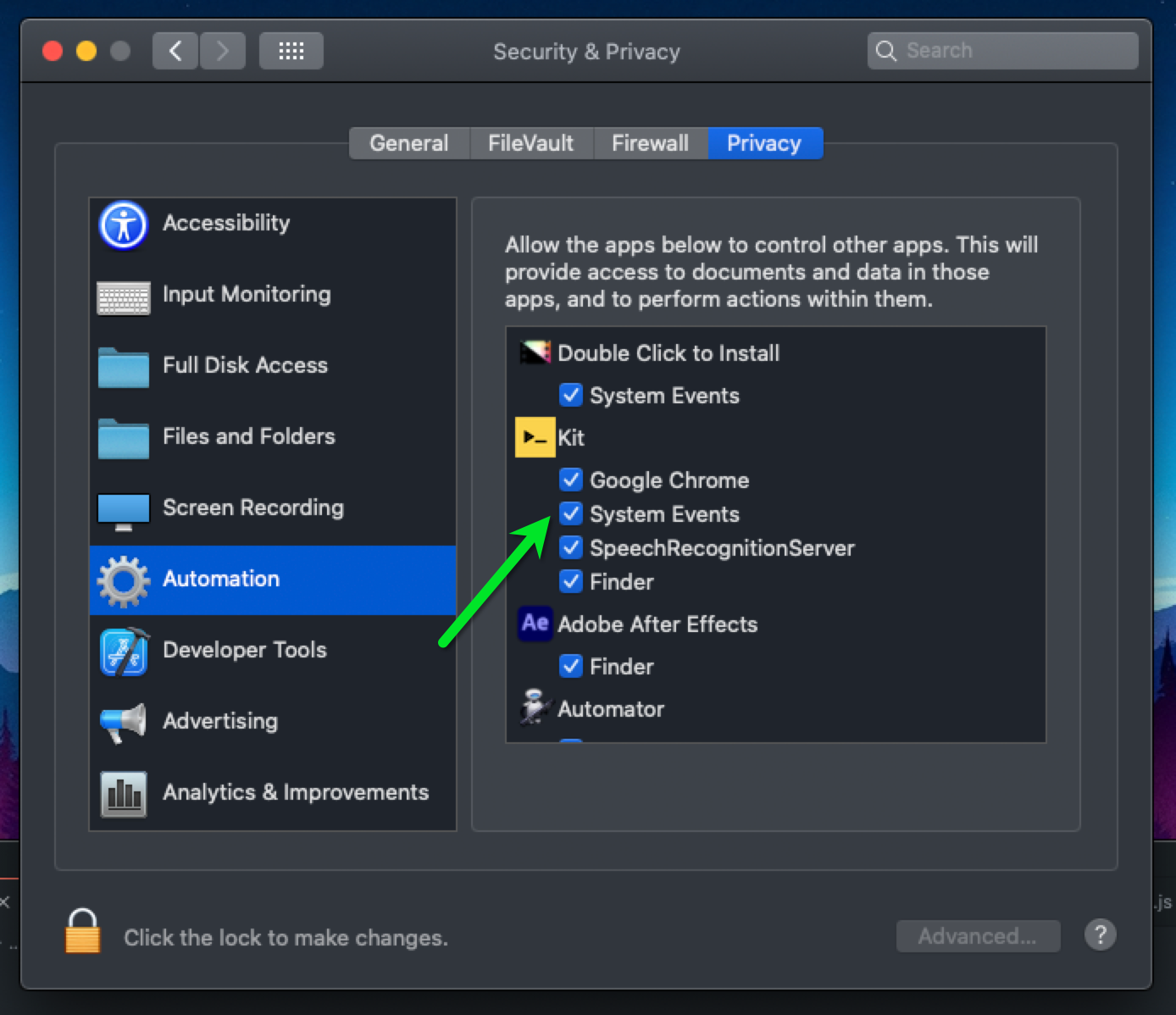Click the SpeechRecognitionServer label
The height and width of the screenshot is (1015, 1176).
click(x=722, y=548)
